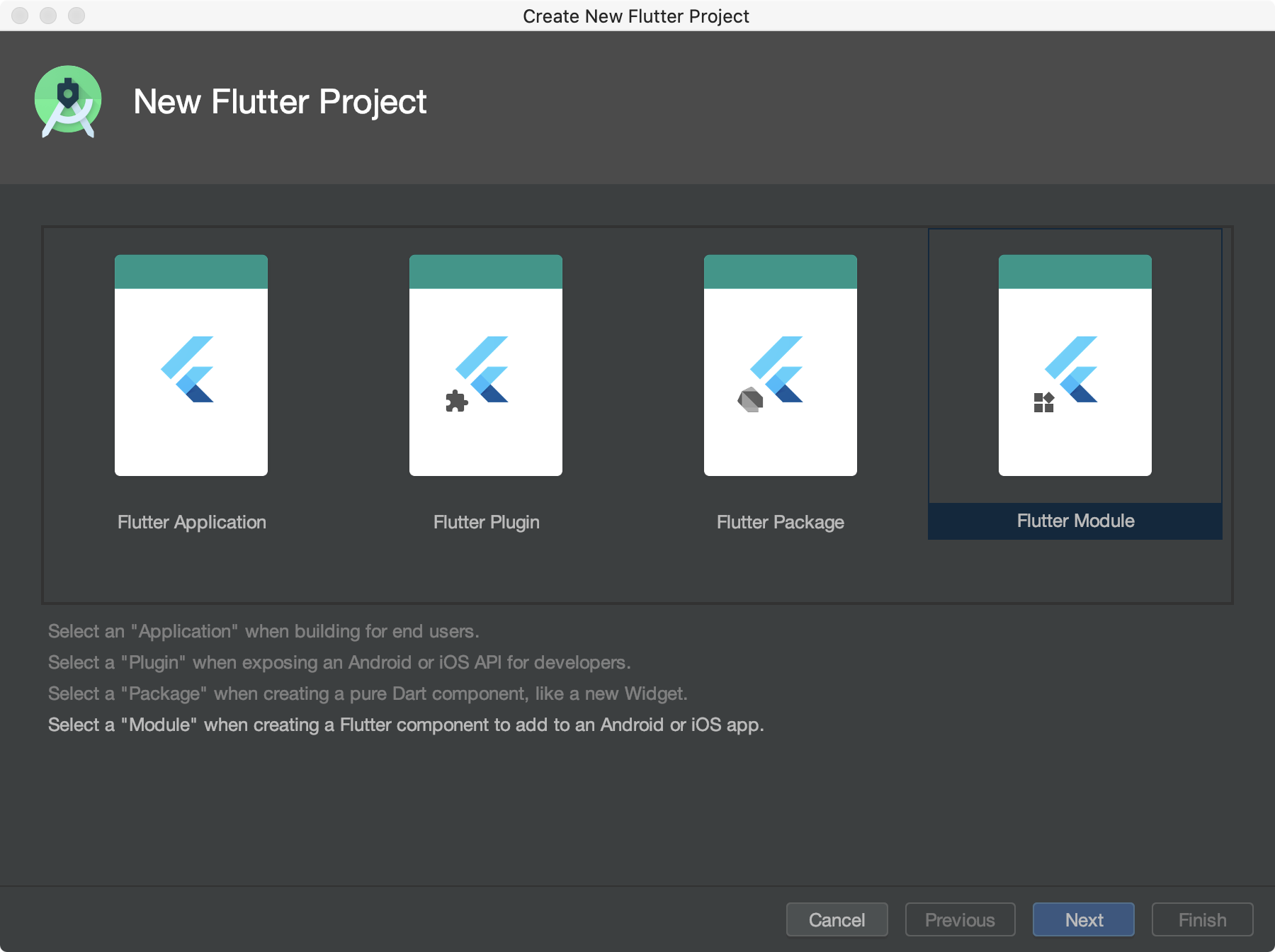Image resolution: width=1275 pixels, height=952 pixels.
Task: Click the "New Flutter Project" heading
Action: point(280,101)
